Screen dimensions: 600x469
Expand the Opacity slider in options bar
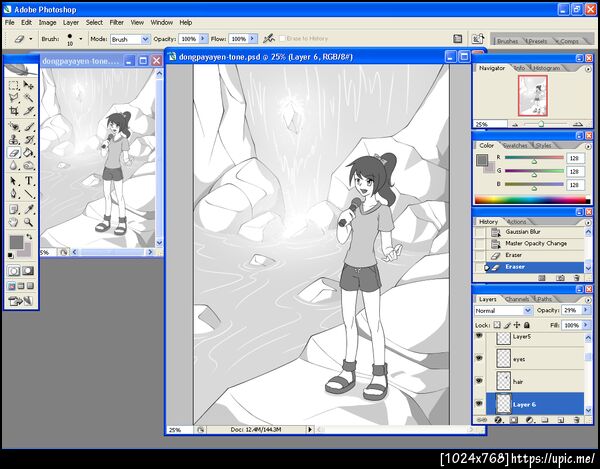pos(203,39)
